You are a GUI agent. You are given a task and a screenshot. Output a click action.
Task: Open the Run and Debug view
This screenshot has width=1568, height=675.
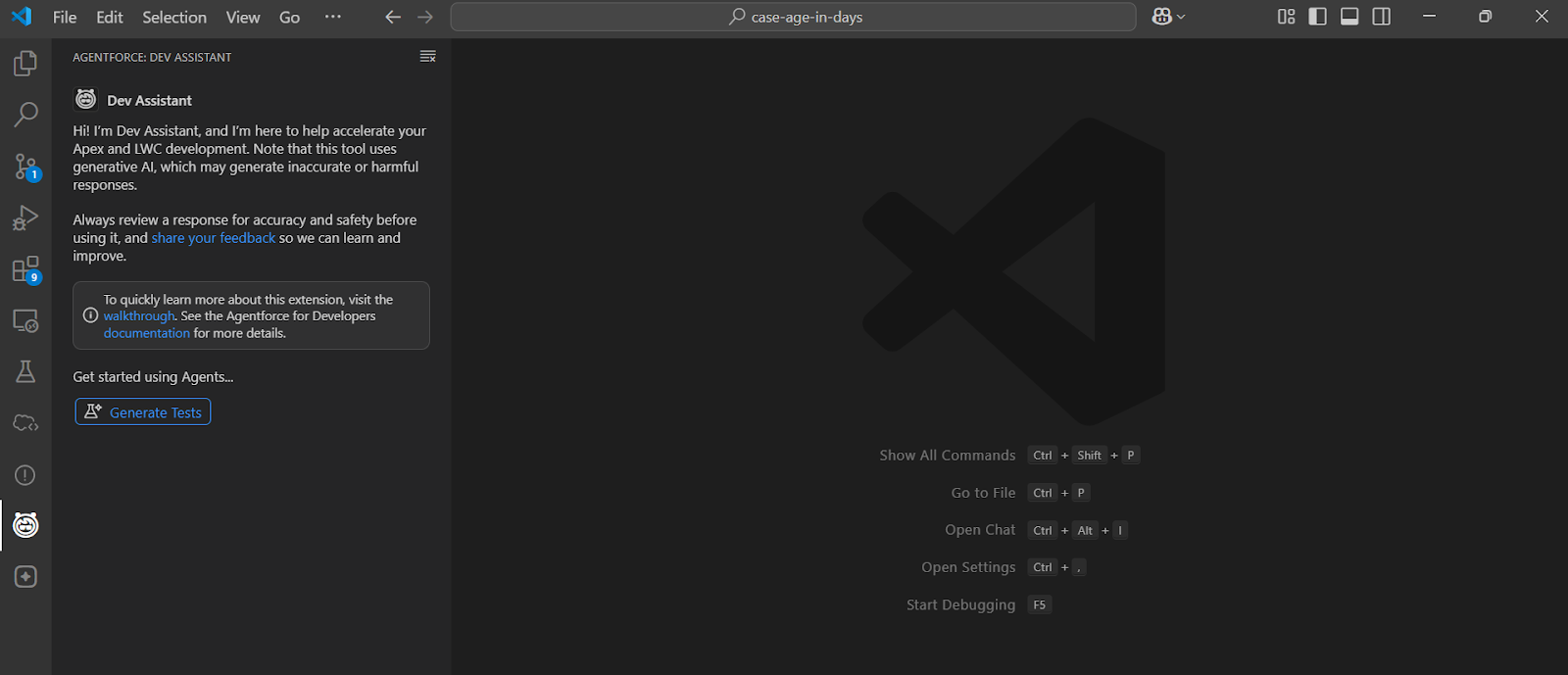coord(25,217)
